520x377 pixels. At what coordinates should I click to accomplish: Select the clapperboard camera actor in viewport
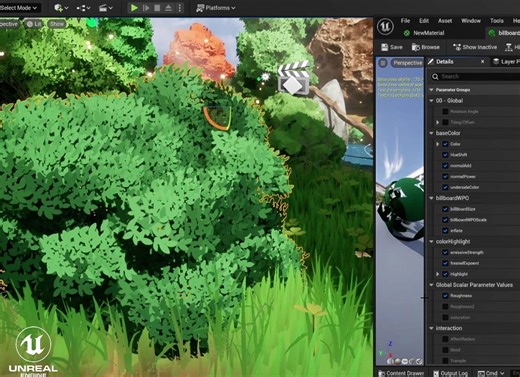tap(293, 78)
